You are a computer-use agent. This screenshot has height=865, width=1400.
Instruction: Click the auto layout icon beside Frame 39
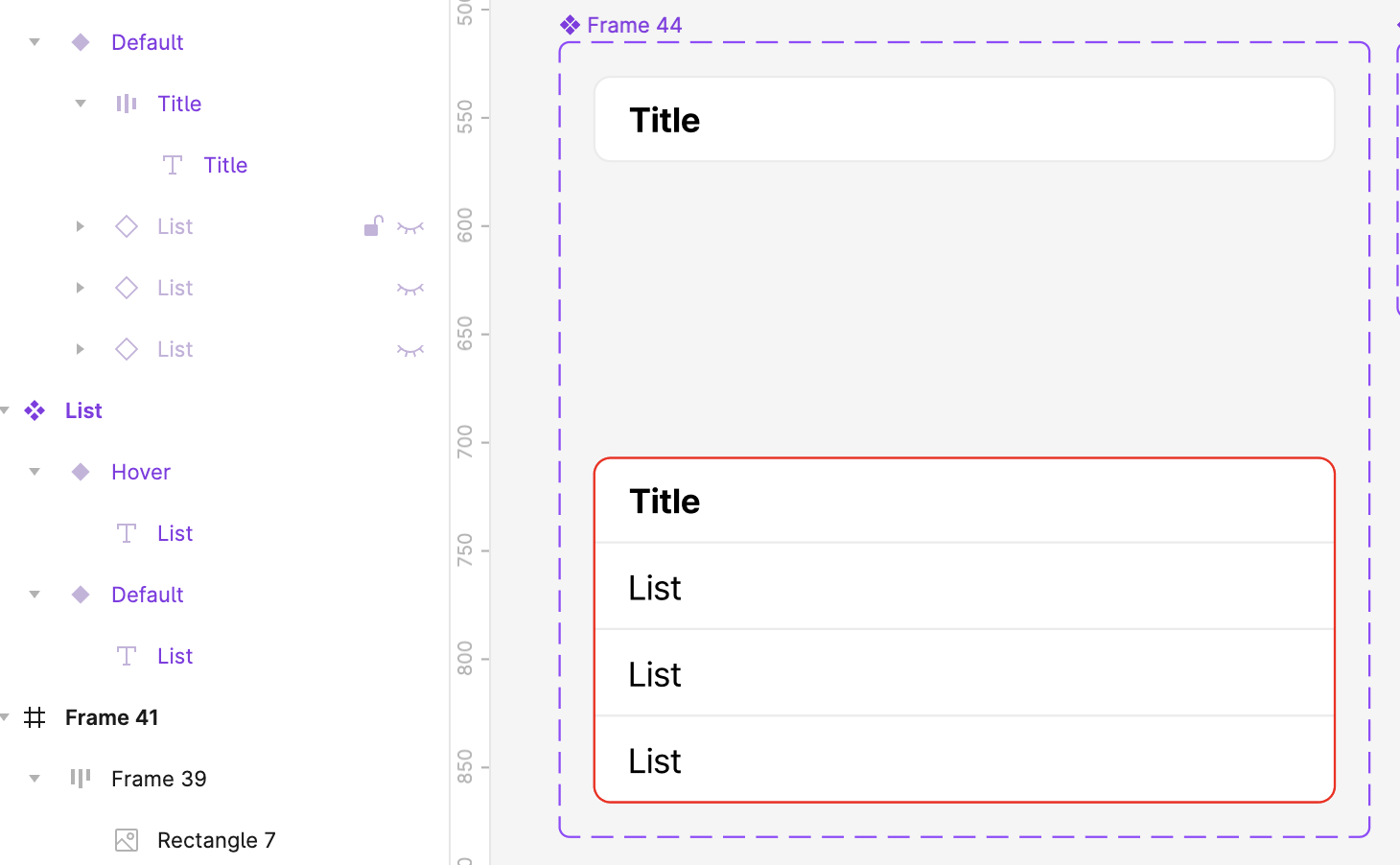(81, 779)
